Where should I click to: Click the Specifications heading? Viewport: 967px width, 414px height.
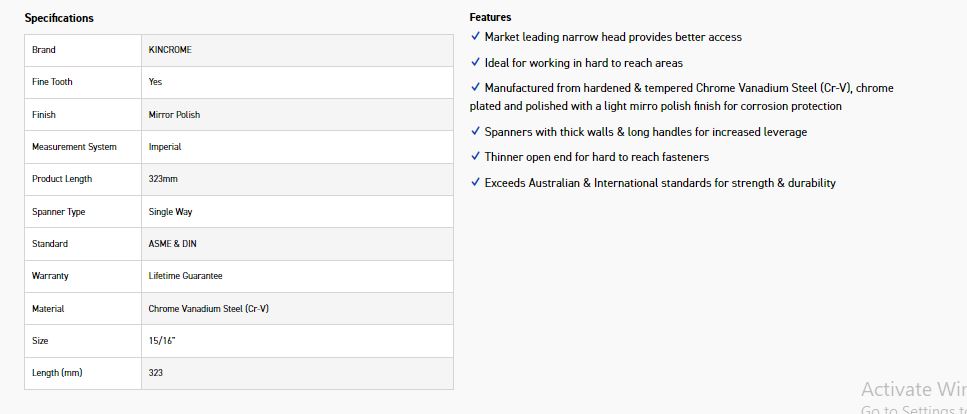(x=59, y=18)
